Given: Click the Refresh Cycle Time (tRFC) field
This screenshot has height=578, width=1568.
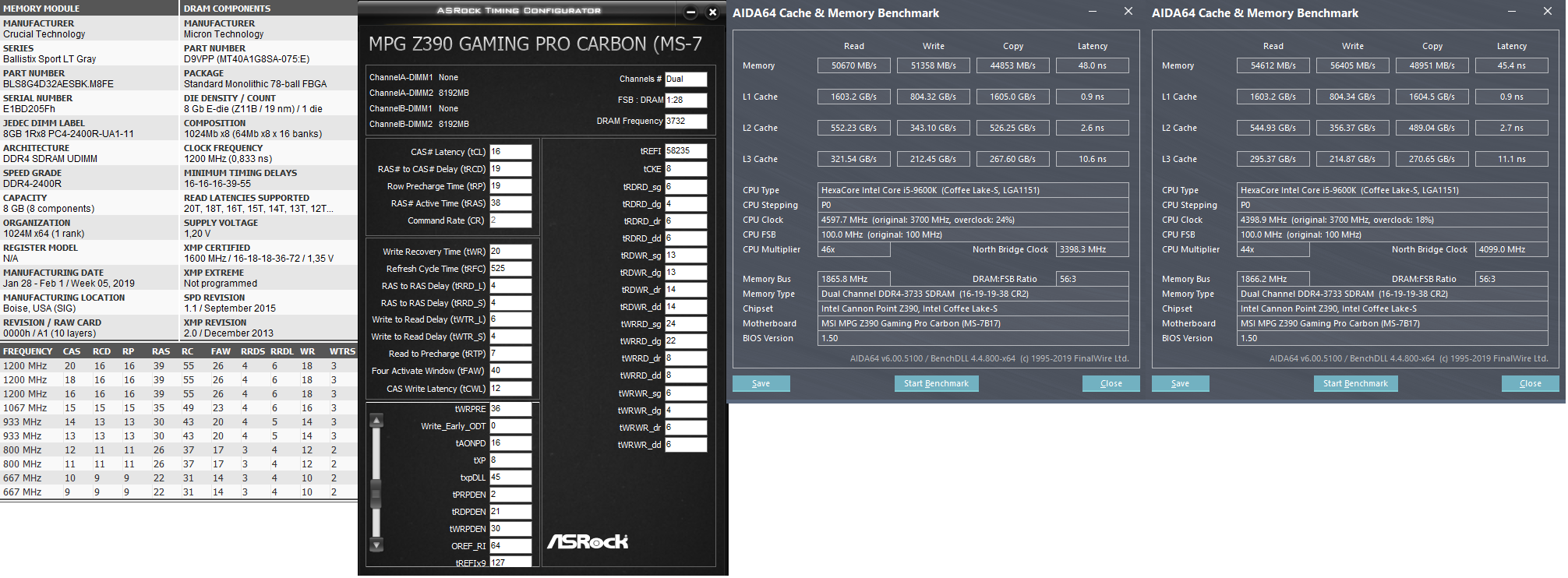Looking at the screenshot, I should point(510,269).
